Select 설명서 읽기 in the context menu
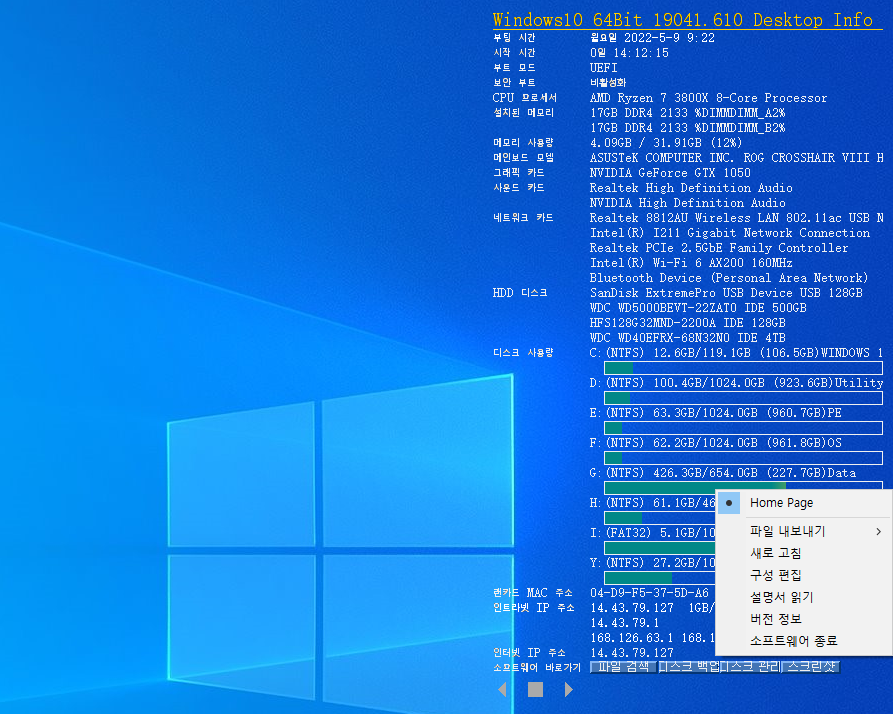The image size is (893, 714). click(804, 597)
